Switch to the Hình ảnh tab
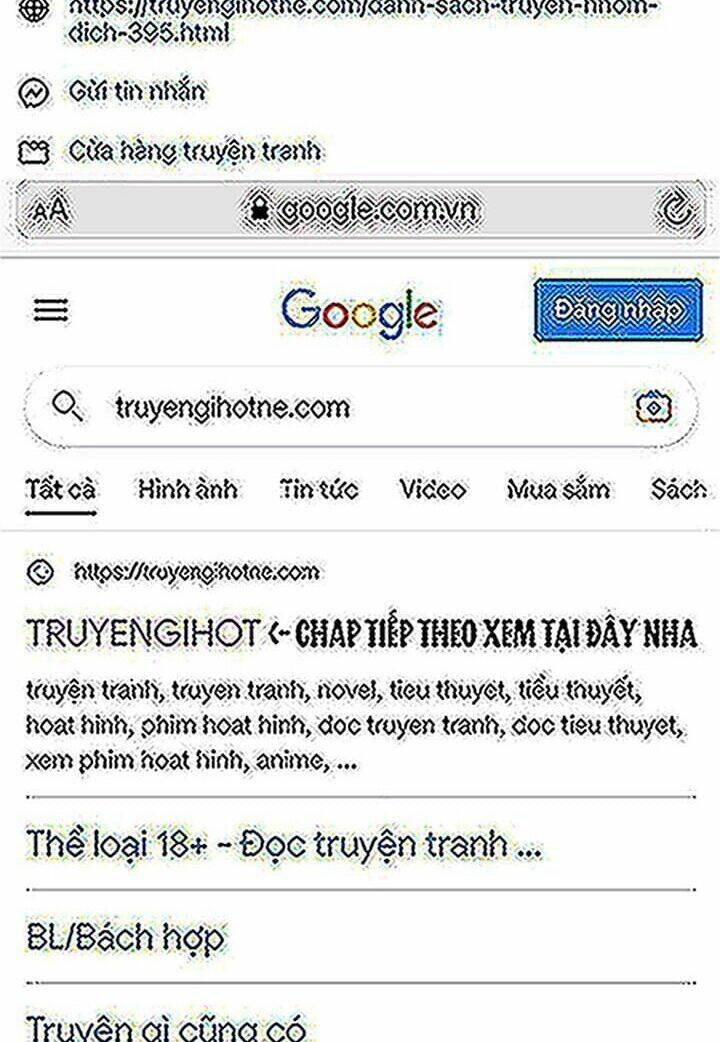The image size is (720, 1042). (x=187, y=490)
